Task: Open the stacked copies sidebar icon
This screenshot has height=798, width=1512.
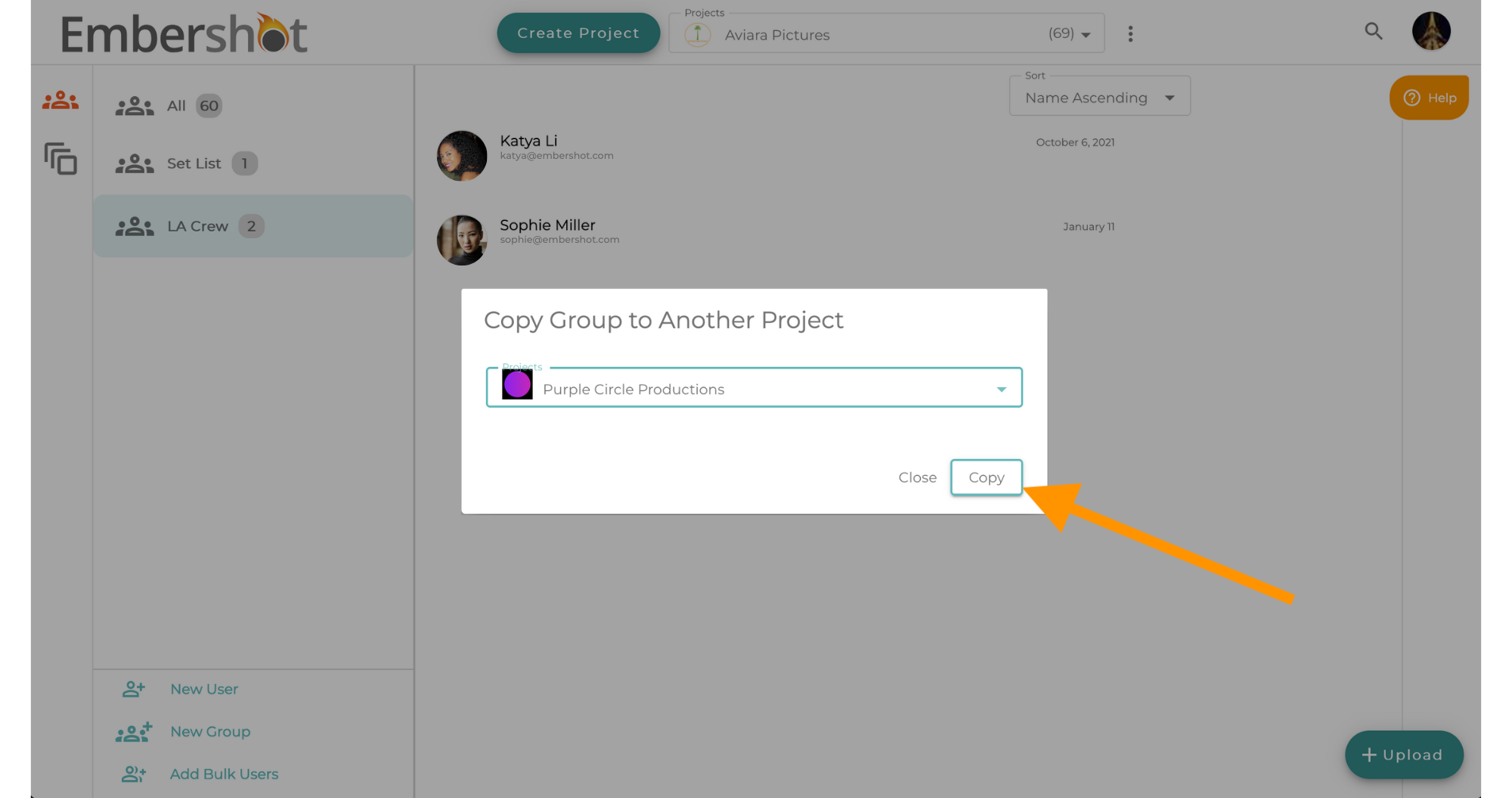Action: 60,159
